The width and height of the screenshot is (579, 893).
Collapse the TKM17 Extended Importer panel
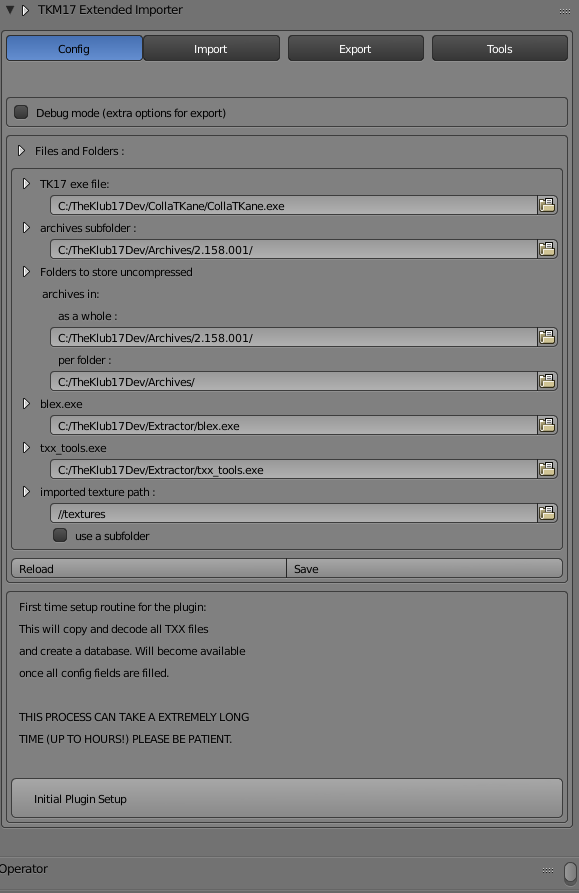coord(10,10)
